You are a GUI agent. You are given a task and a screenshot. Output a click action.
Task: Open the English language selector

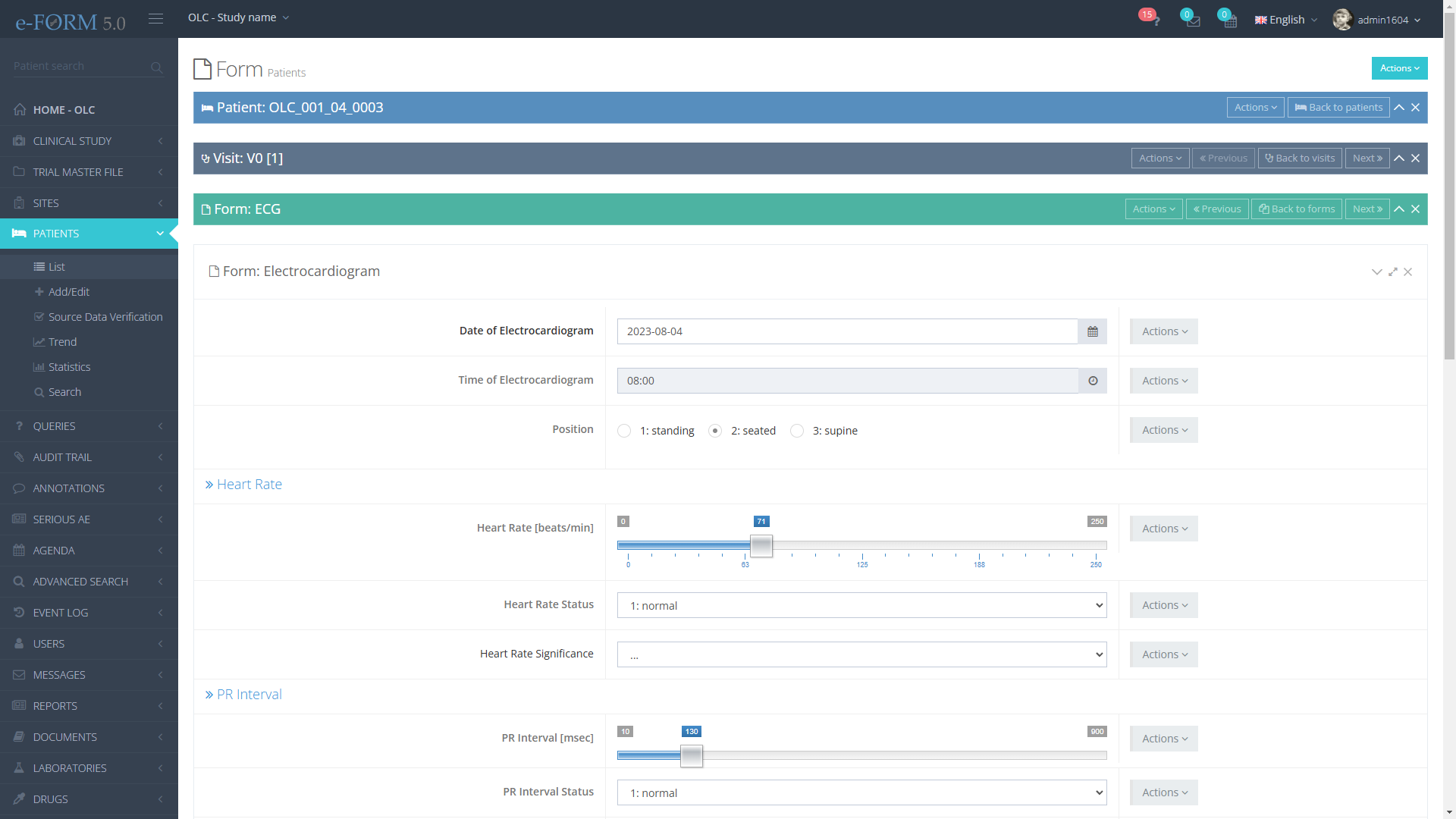pyautogui.click(x=1286, y=20)
